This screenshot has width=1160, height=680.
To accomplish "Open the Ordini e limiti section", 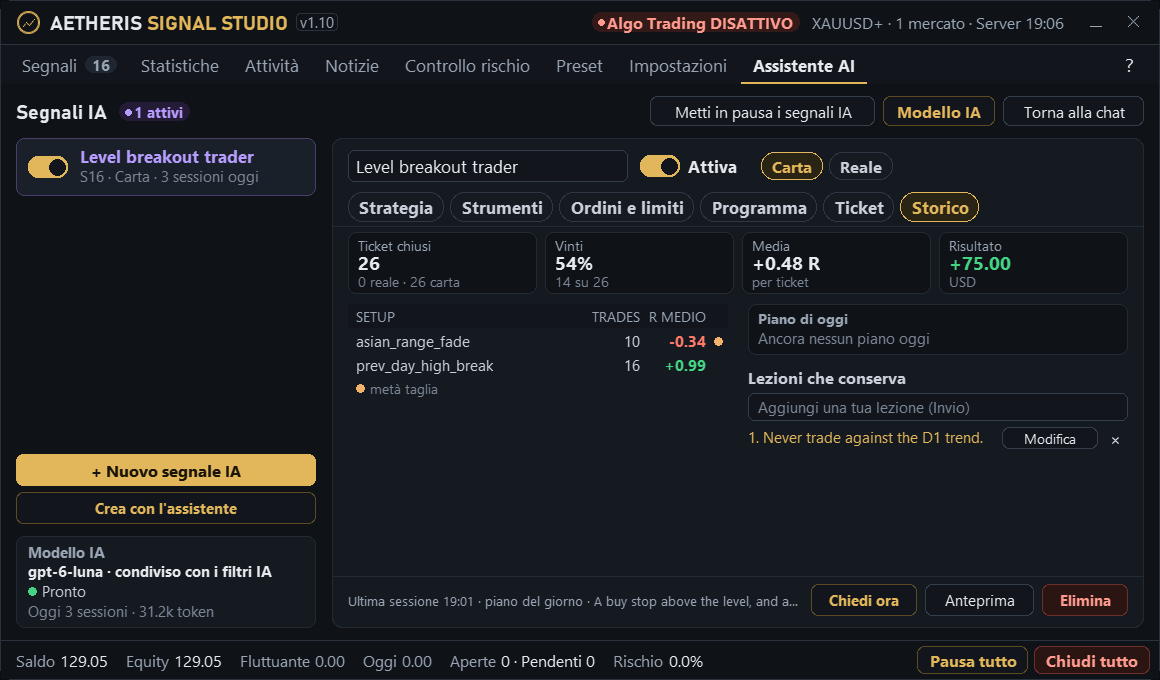I will pos(627,208).
